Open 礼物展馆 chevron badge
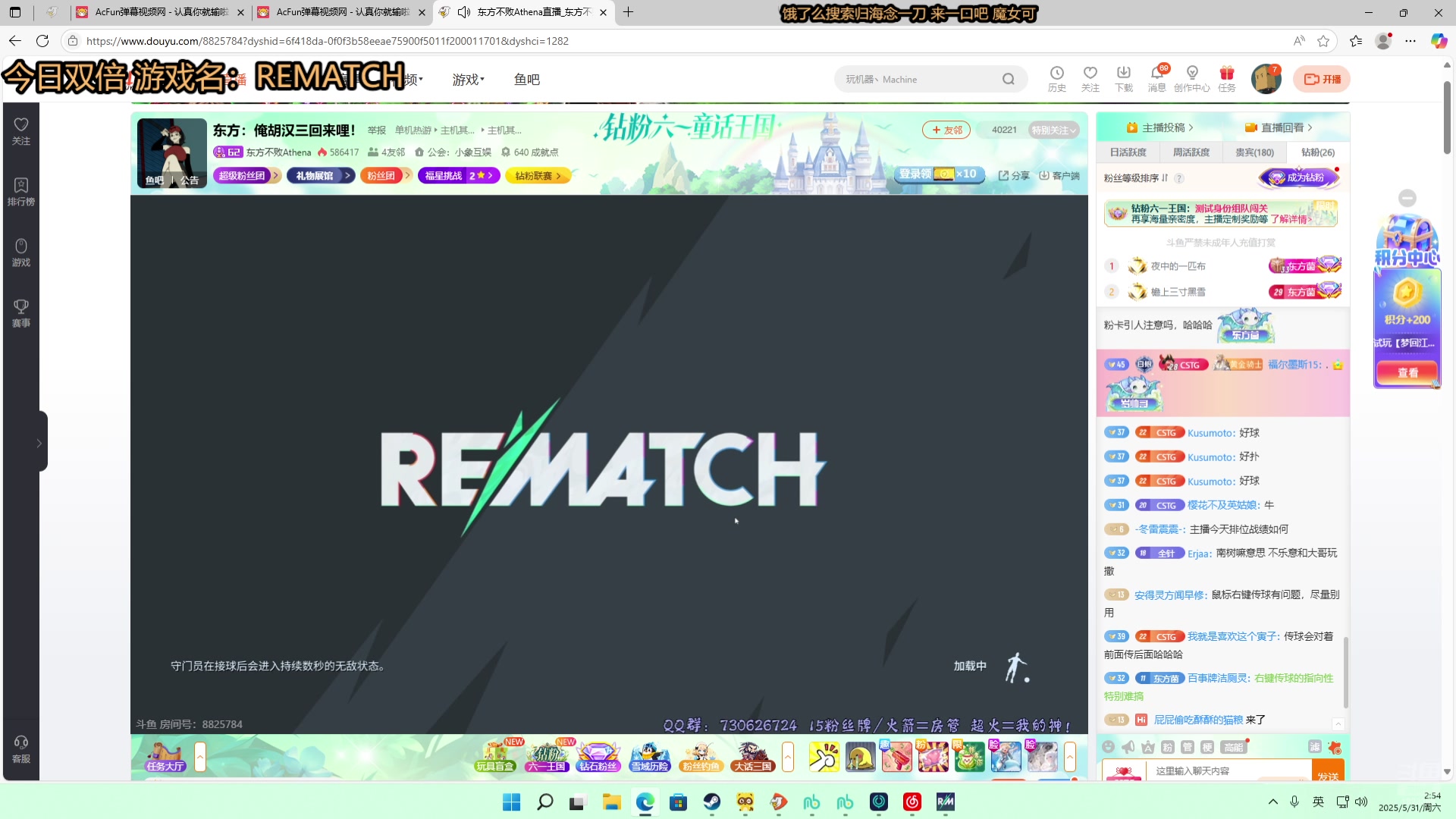 pyautogui.click(x=321, y=175)
